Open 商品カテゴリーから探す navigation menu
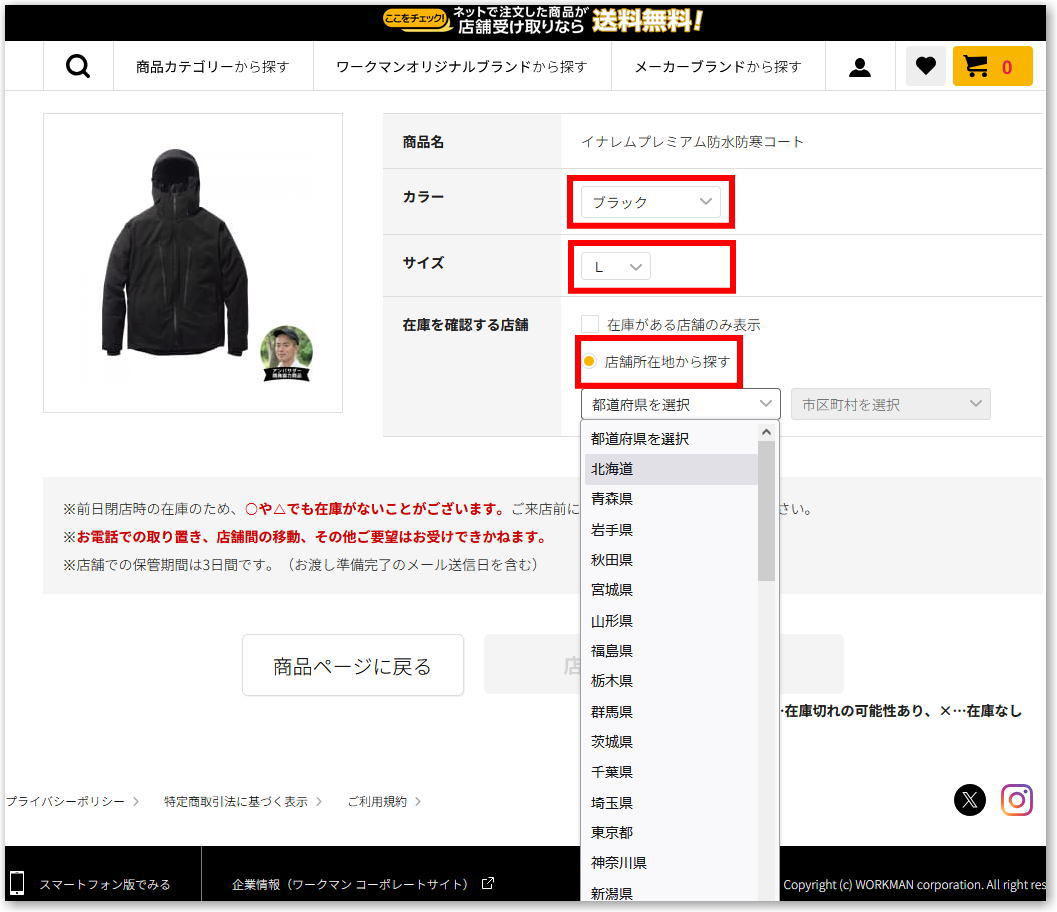This screenshot has height=912, width=1057. tap(212, 67)
